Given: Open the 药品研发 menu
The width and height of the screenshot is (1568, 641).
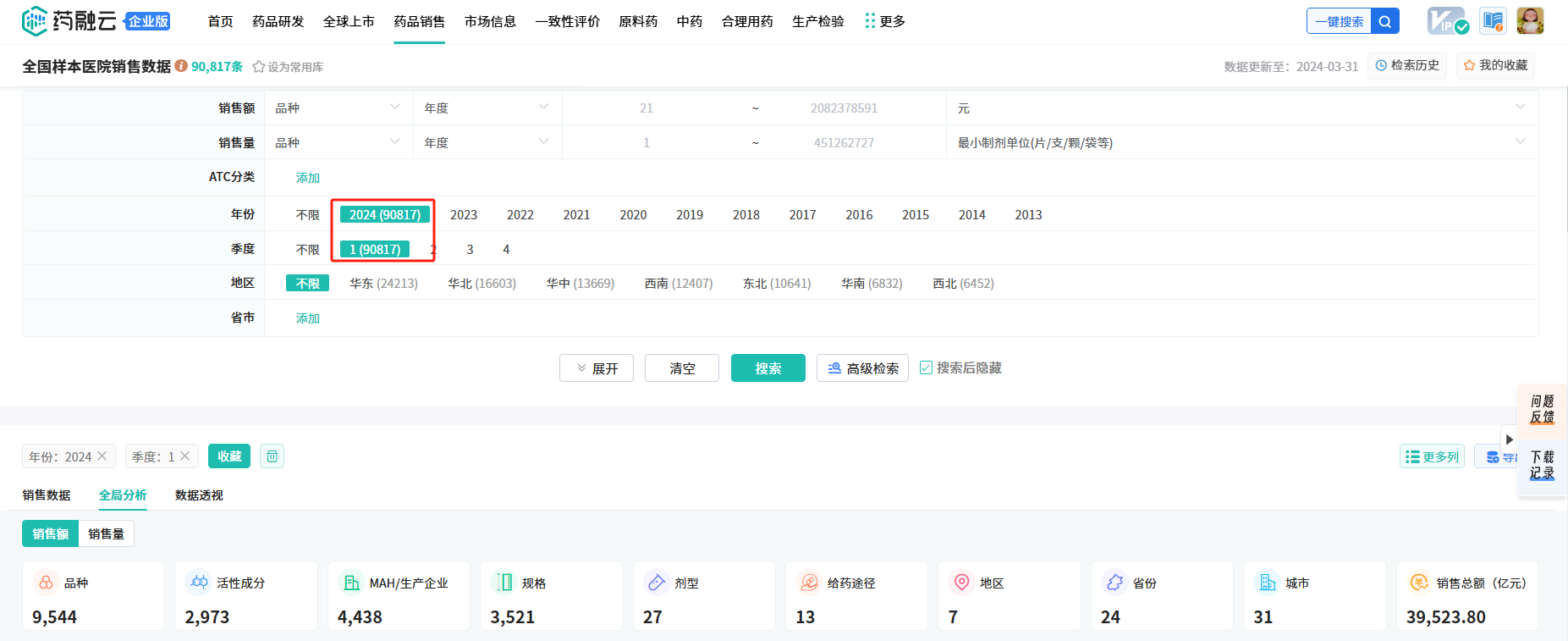Looking at the screenshot, I should click(x=278, y=21).
